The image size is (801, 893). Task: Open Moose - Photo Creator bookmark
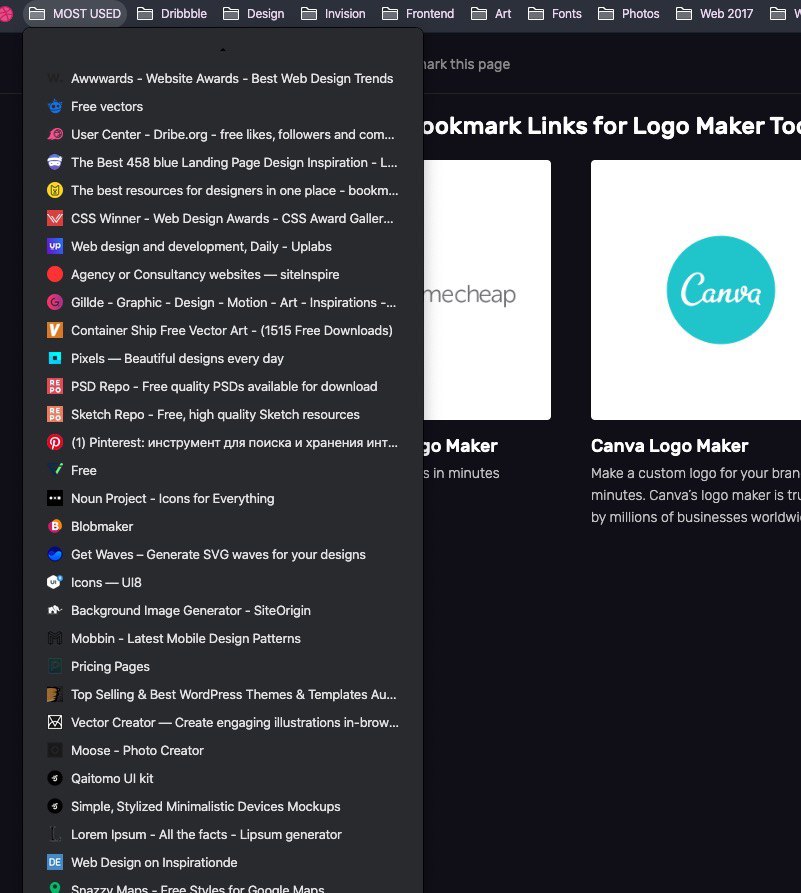click(223, 751)
